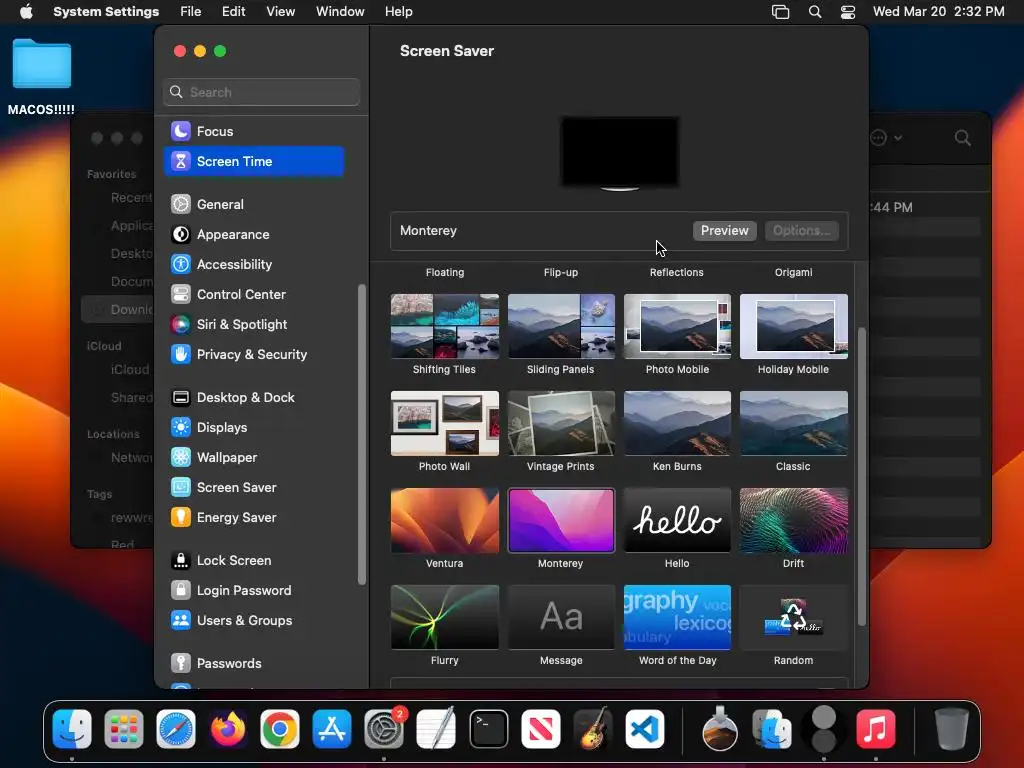Select Photo Wall screen saver
Screen dimensions: 1024x768
tap(445, 423)
